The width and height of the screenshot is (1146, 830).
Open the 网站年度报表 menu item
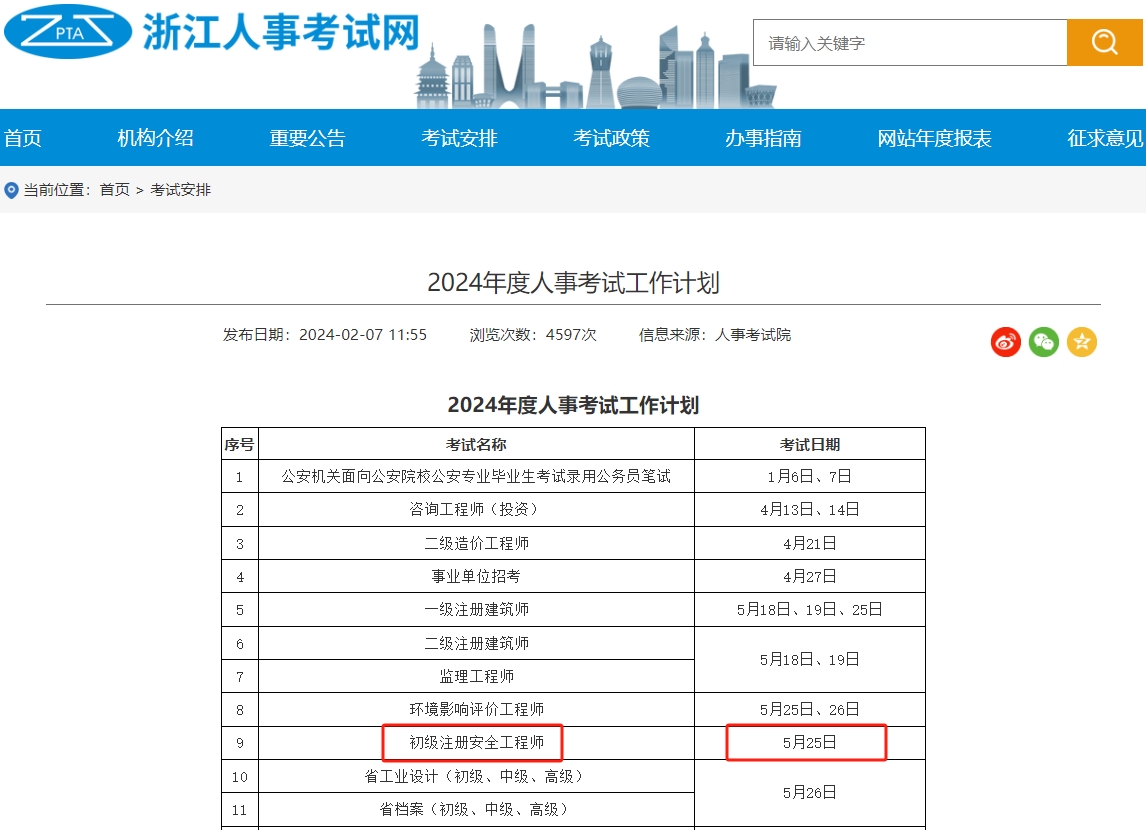click(934, 138)
